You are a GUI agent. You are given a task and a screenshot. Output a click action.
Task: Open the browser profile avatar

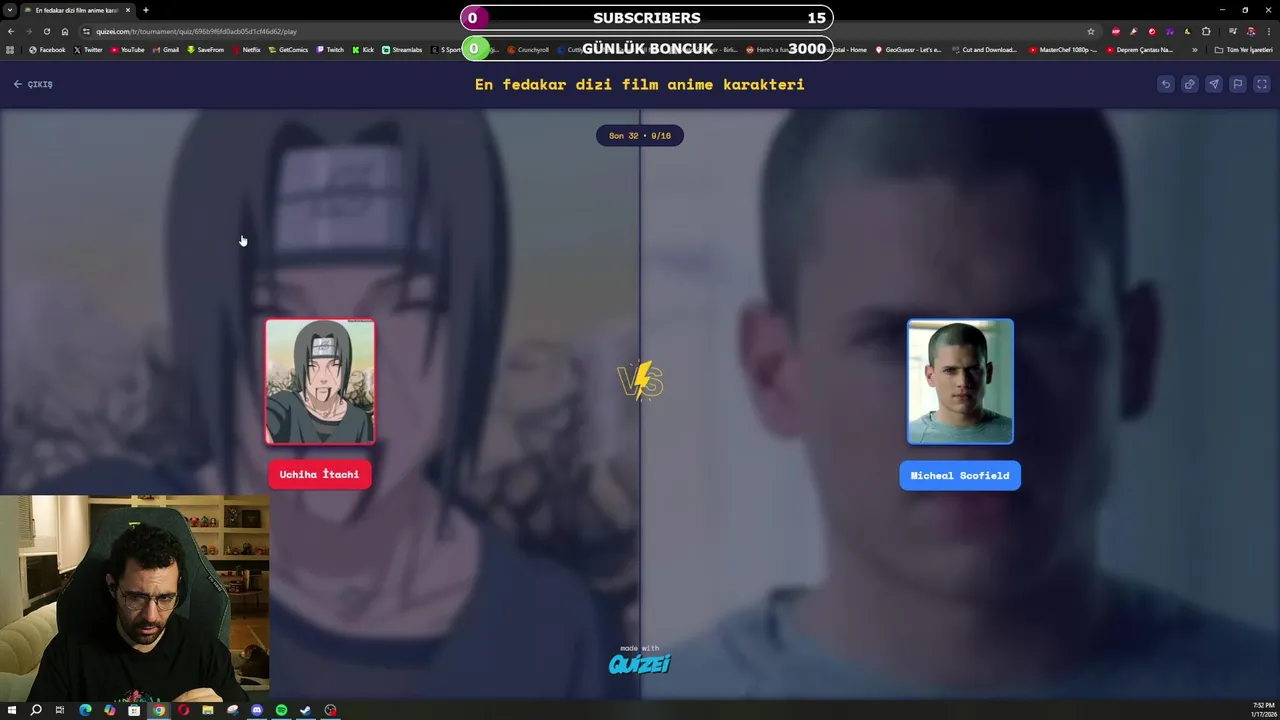[1251, 31]
